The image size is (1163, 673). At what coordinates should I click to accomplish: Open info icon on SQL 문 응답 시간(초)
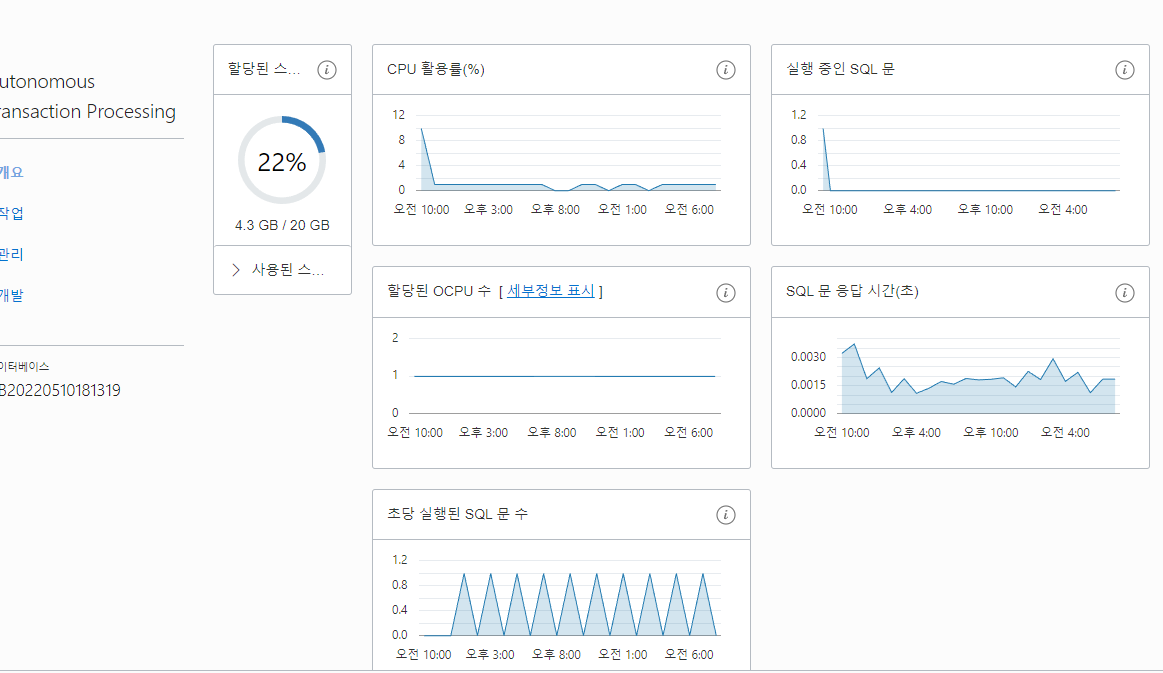point(1124,292)
